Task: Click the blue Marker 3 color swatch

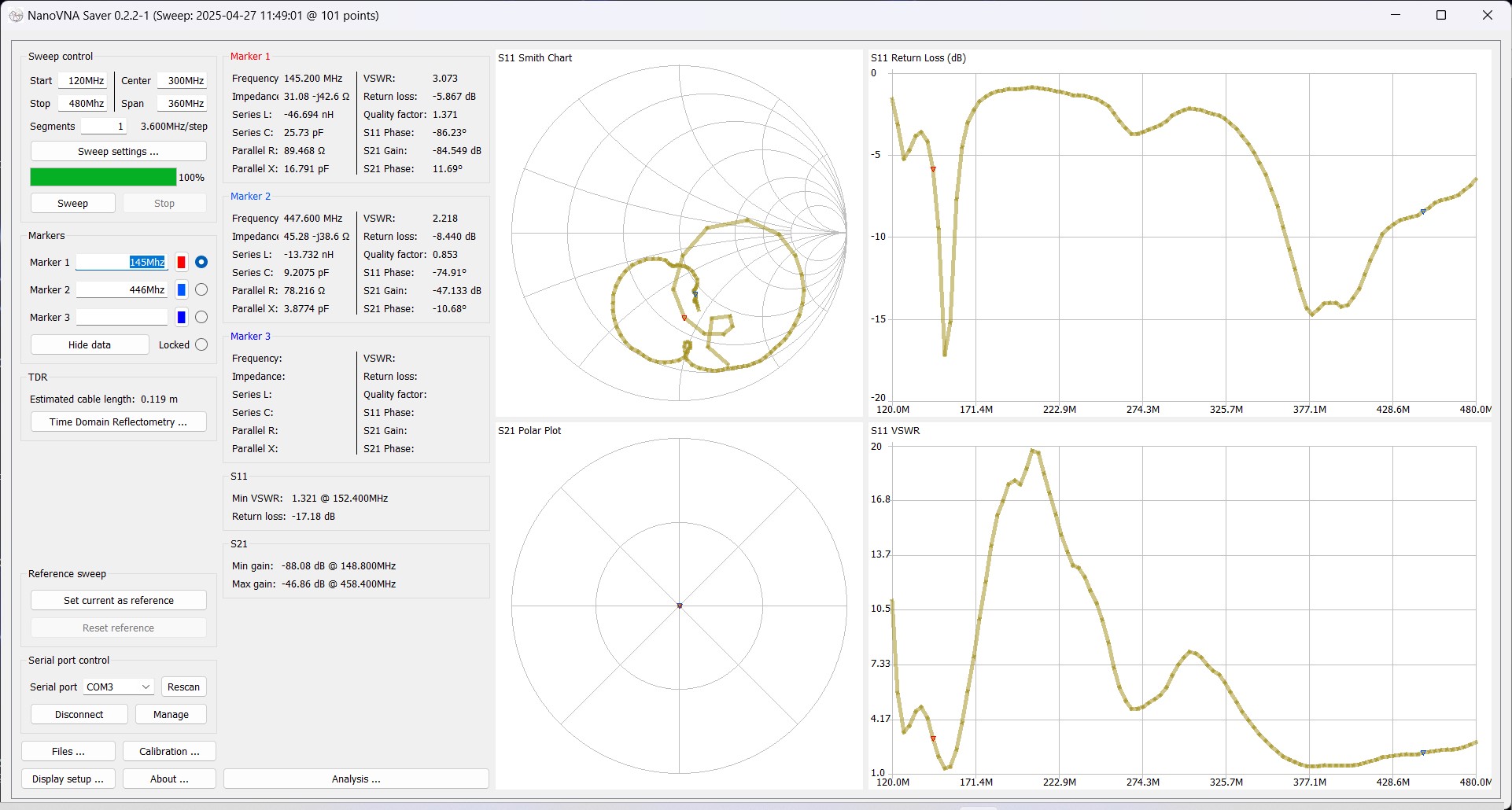Action: tap(181, 318)
